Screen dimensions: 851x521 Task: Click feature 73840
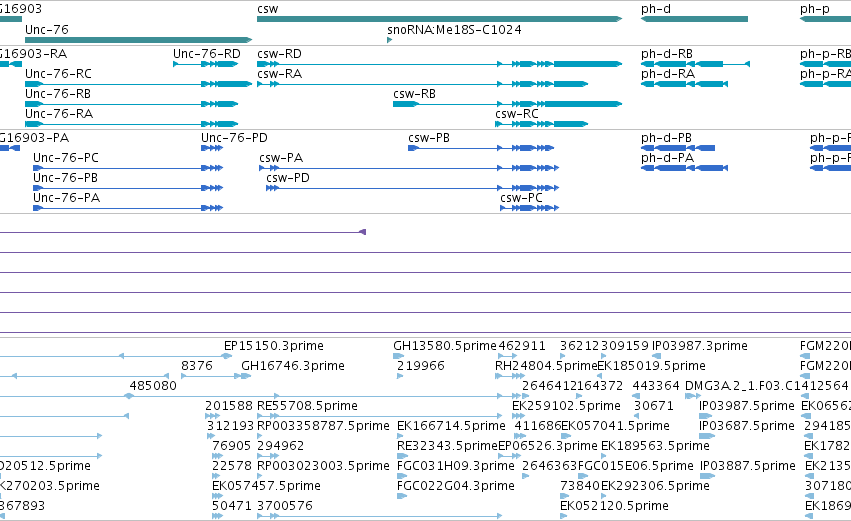coord(580,486)
